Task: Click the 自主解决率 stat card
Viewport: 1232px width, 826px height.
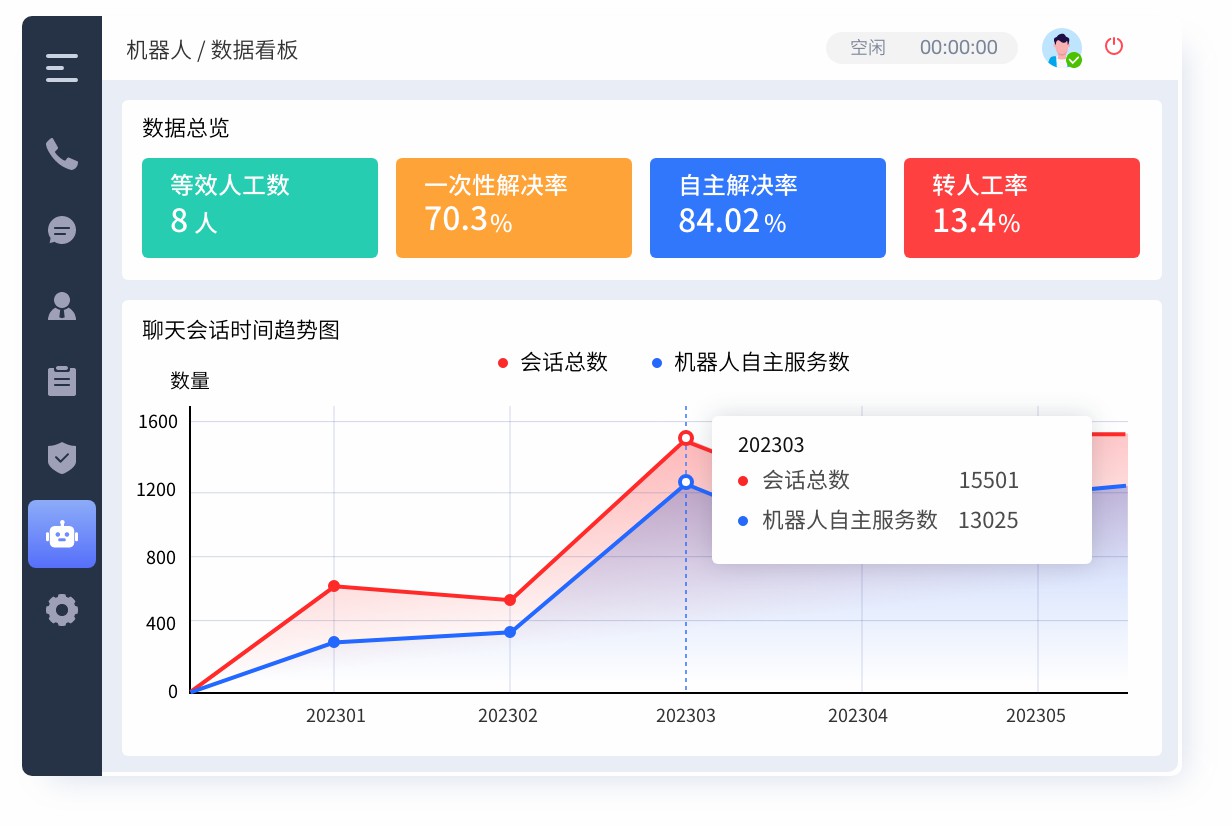Action: click(768, 207)
